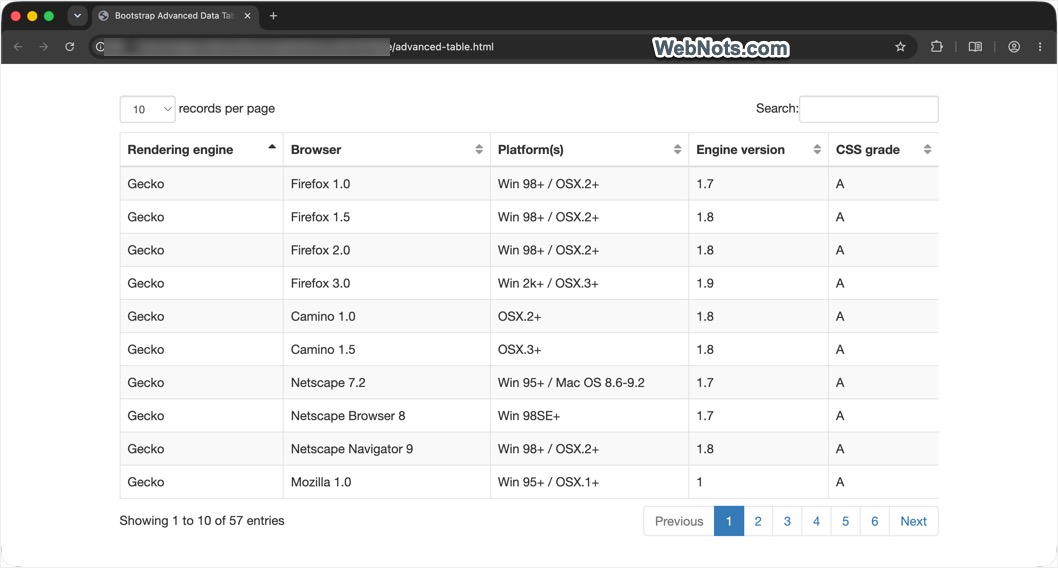Click the Firefox 1.5 cell

pos(387,217)
